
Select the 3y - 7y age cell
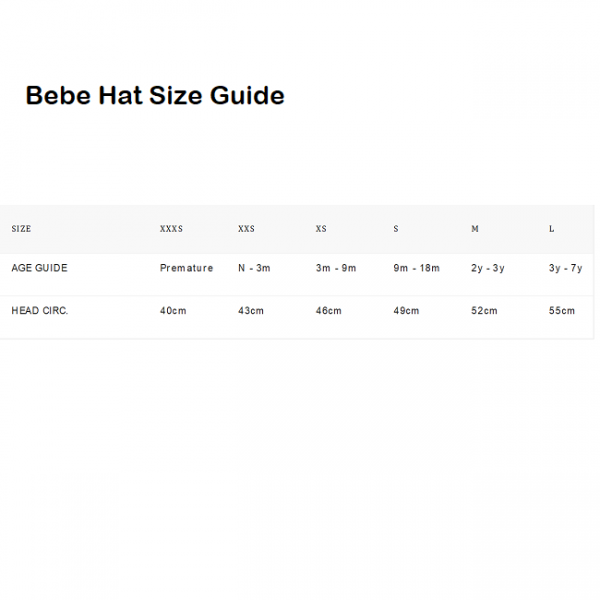pyautogui.click(x=566, y=268)
